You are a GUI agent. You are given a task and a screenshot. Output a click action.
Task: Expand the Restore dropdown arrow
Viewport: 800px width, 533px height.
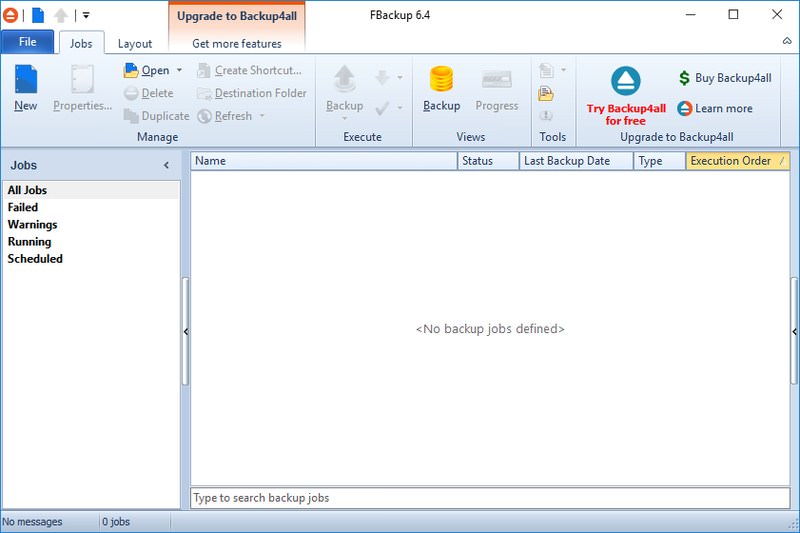click(x=400, y=78)
